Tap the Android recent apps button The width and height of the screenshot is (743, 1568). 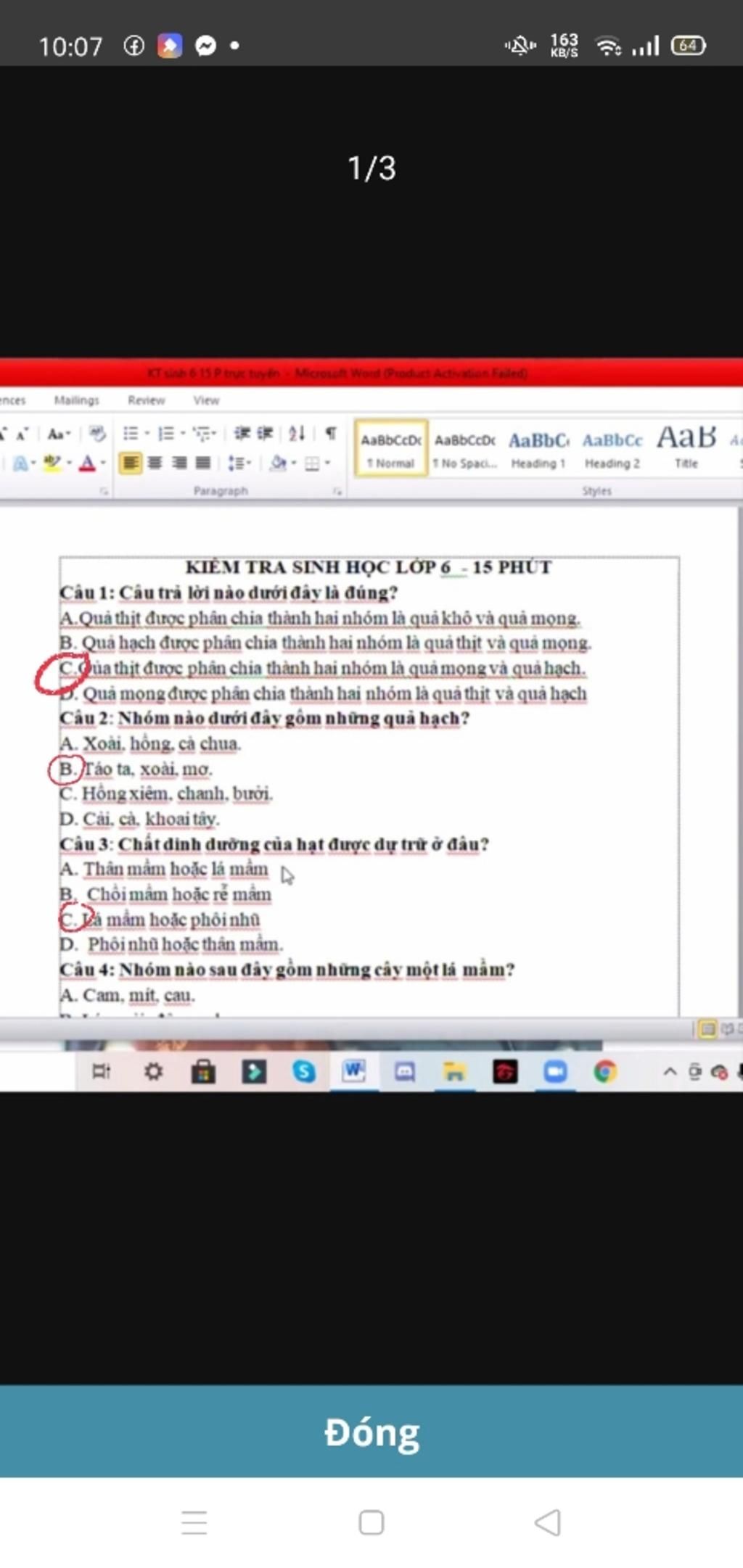pos(194,1522)
